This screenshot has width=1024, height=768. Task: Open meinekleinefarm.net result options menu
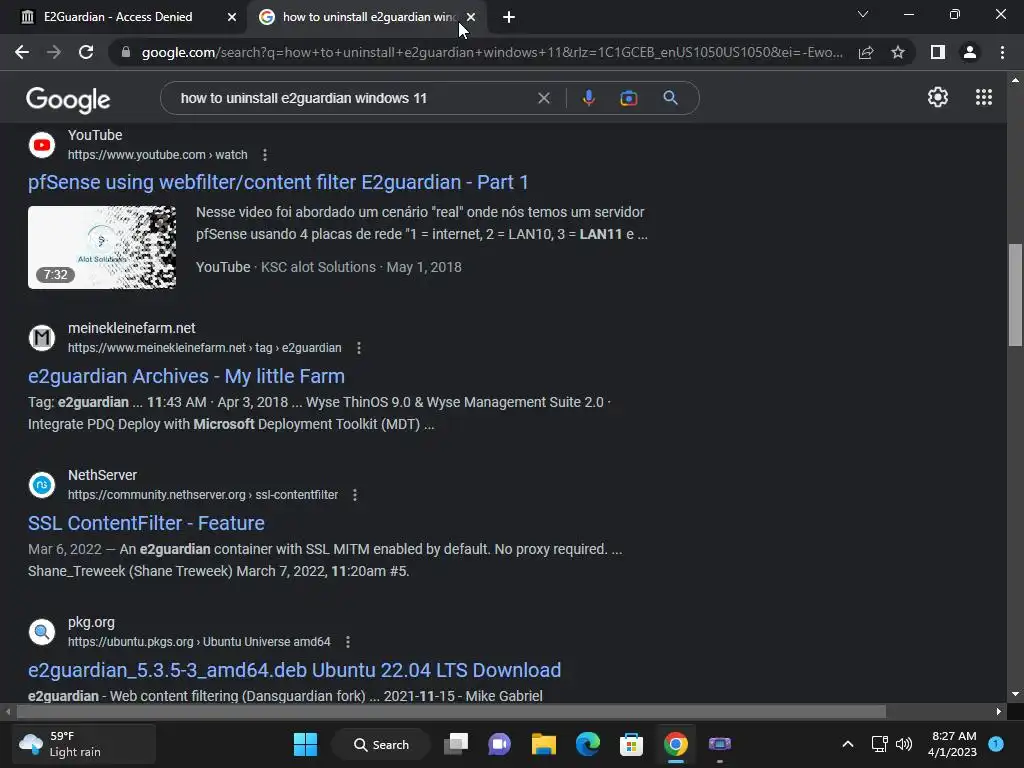[359, 348]
